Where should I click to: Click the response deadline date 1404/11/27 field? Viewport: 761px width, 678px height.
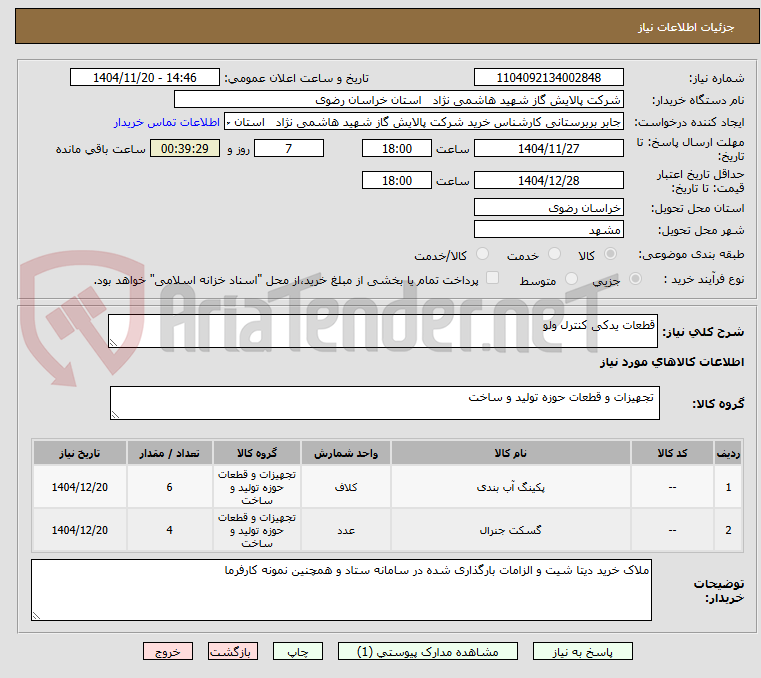tap(548, 149)
